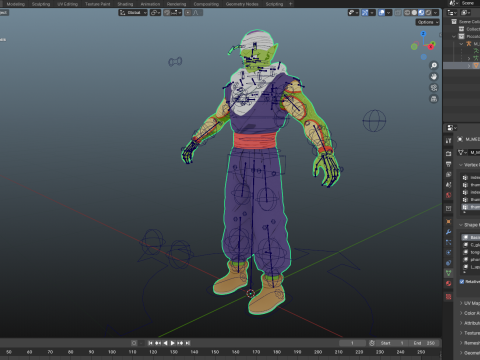Open the View Layer properties tab
The image size is (480, 360).
[448, 174]
